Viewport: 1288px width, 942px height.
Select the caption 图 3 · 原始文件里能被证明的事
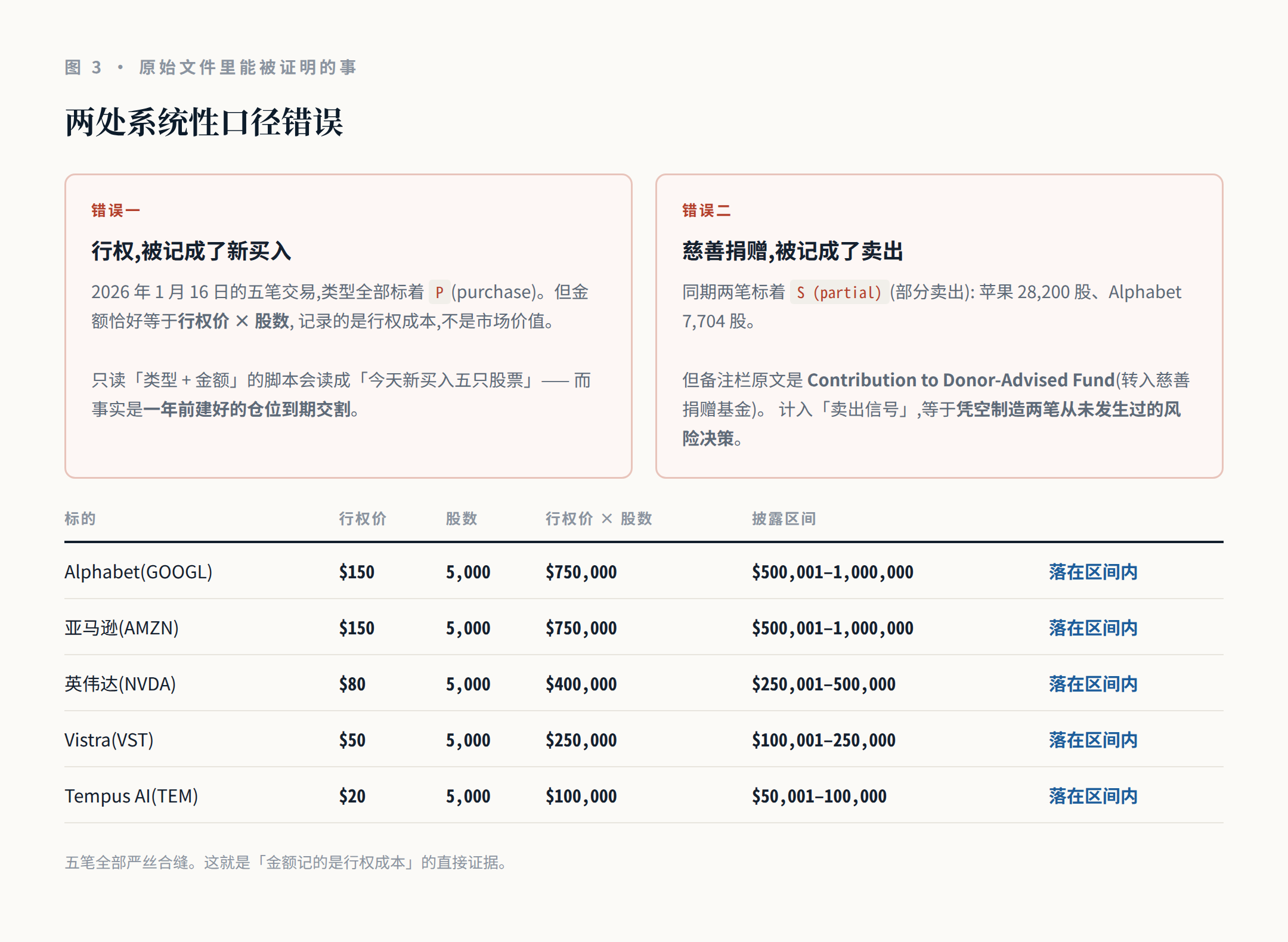pos(210,67)
